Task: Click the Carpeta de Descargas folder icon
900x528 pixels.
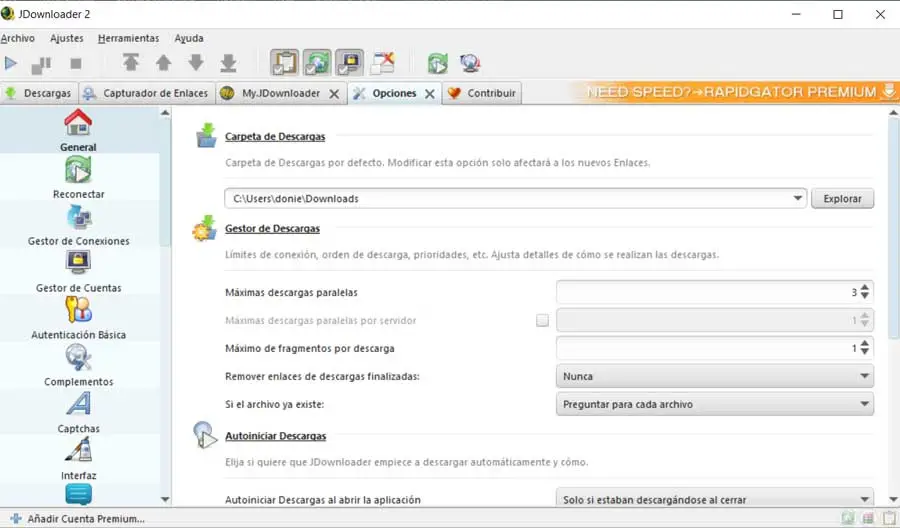Action: pos(206,135)
